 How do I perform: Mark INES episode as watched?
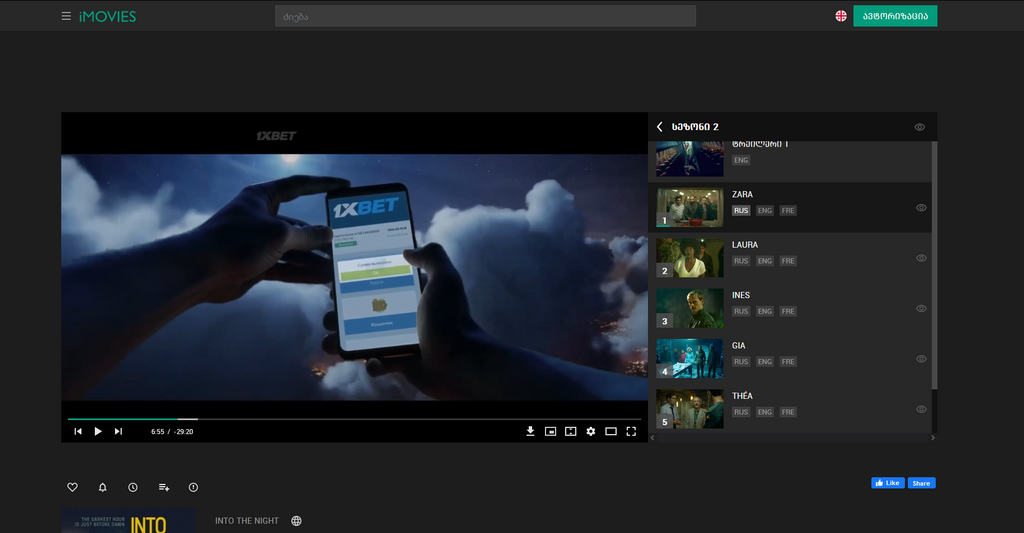pyautogui.click(x=921, y=308)
